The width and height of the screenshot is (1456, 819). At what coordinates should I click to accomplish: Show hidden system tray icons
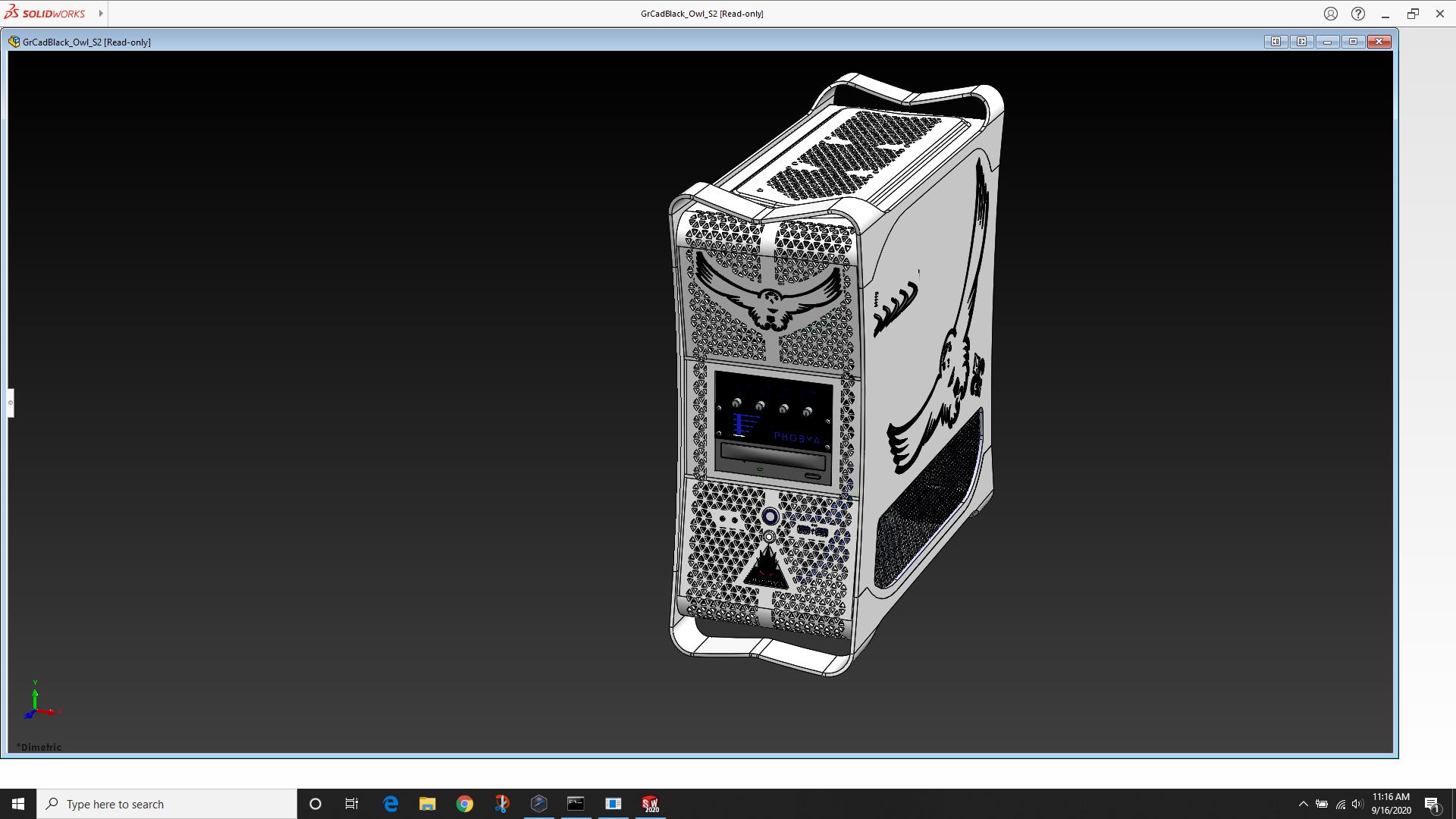(1303, 804)
